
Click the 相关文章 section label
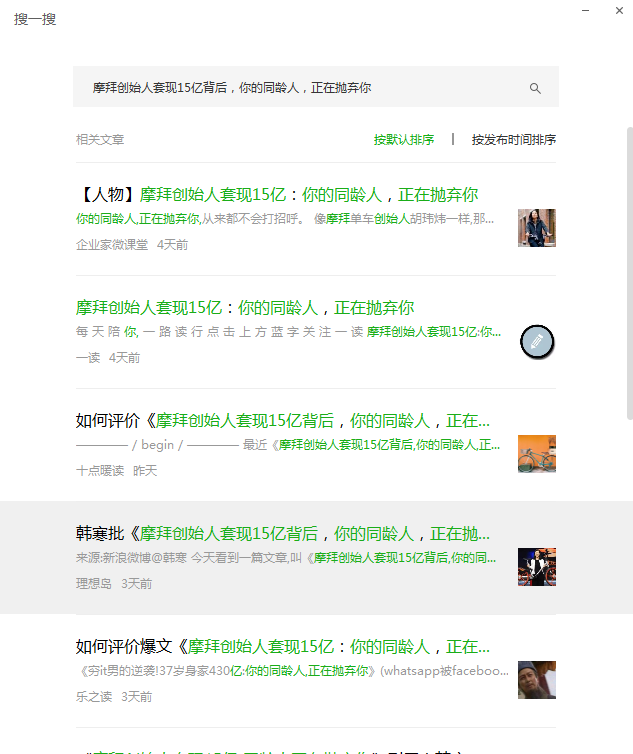[x=100, y=139]
